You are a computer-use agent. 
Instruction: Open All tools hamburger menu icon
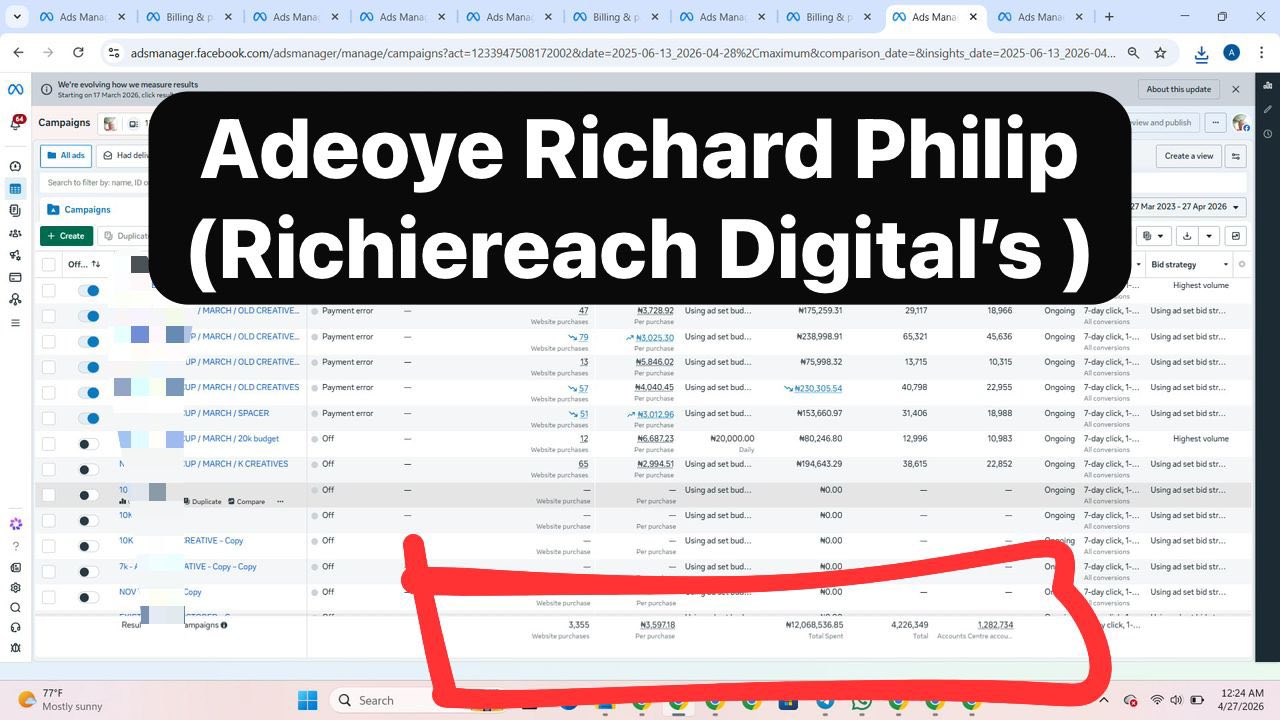click(x=15, y=323)
